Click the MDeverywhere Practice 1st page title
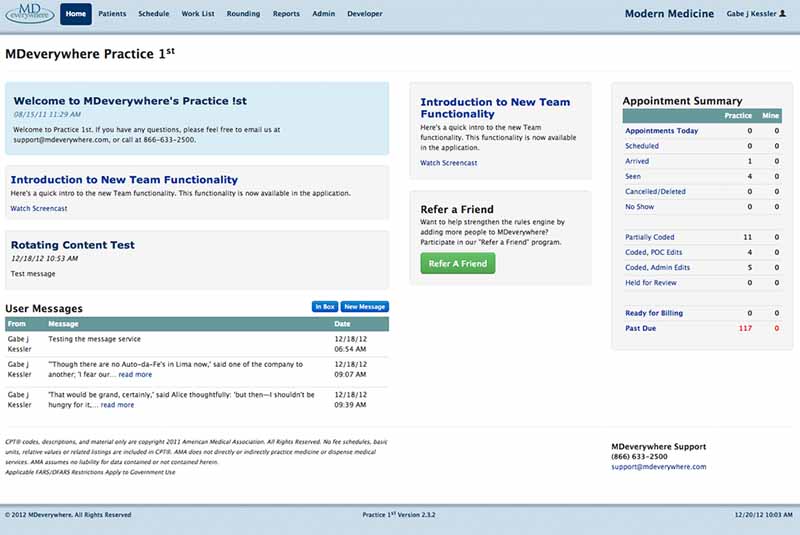 click(90, 53)
